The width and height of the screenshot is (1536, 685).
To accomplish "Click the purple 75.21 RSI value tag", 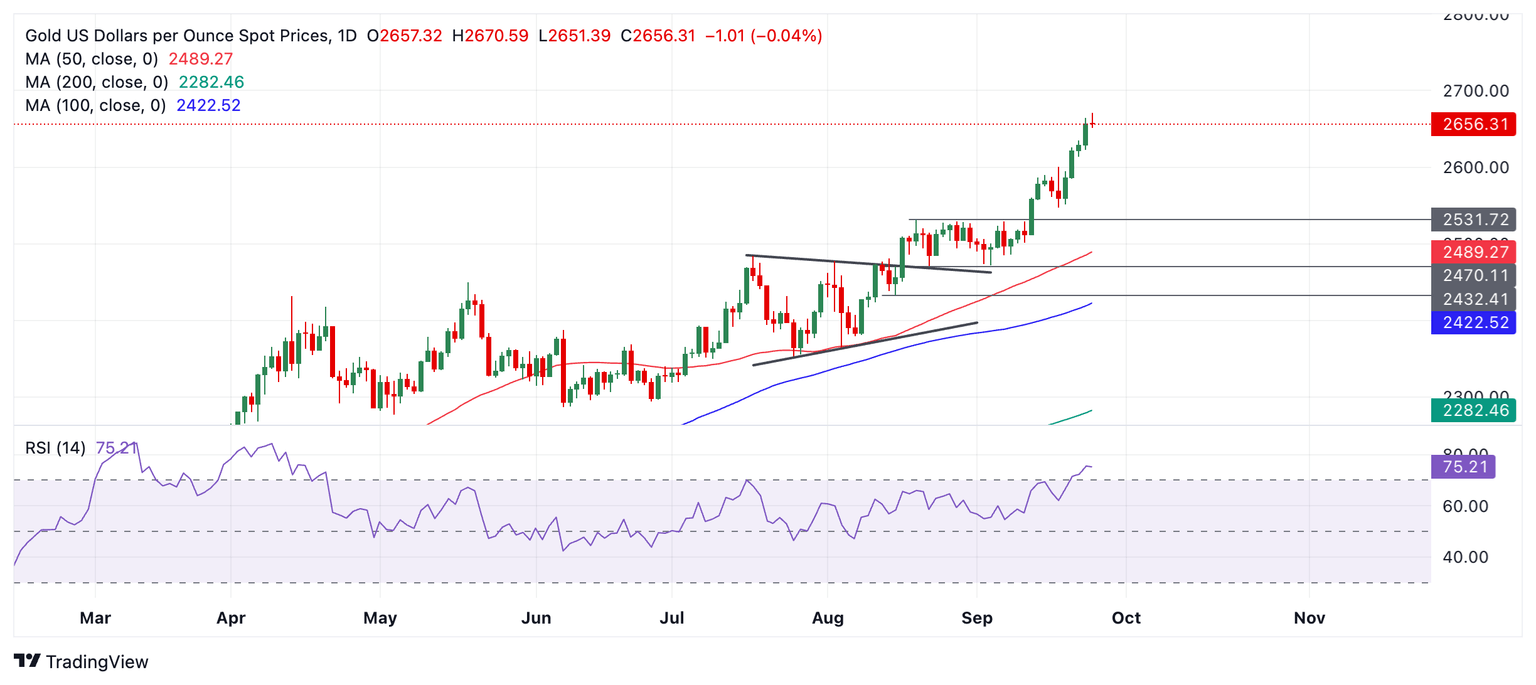I will pos(1463,466).
